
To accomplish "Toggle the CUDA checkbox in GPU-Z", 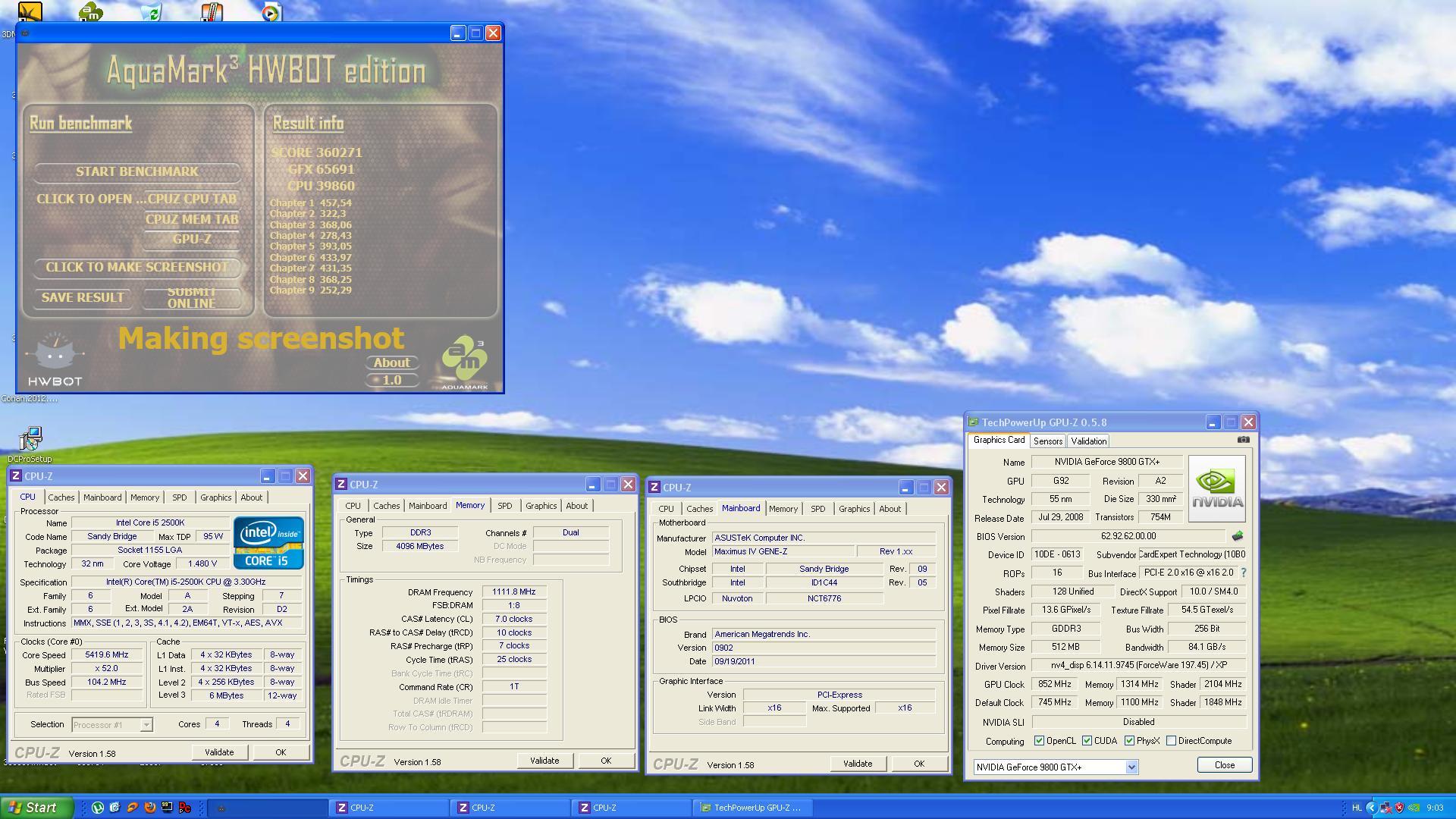I will click(1087, 741).
